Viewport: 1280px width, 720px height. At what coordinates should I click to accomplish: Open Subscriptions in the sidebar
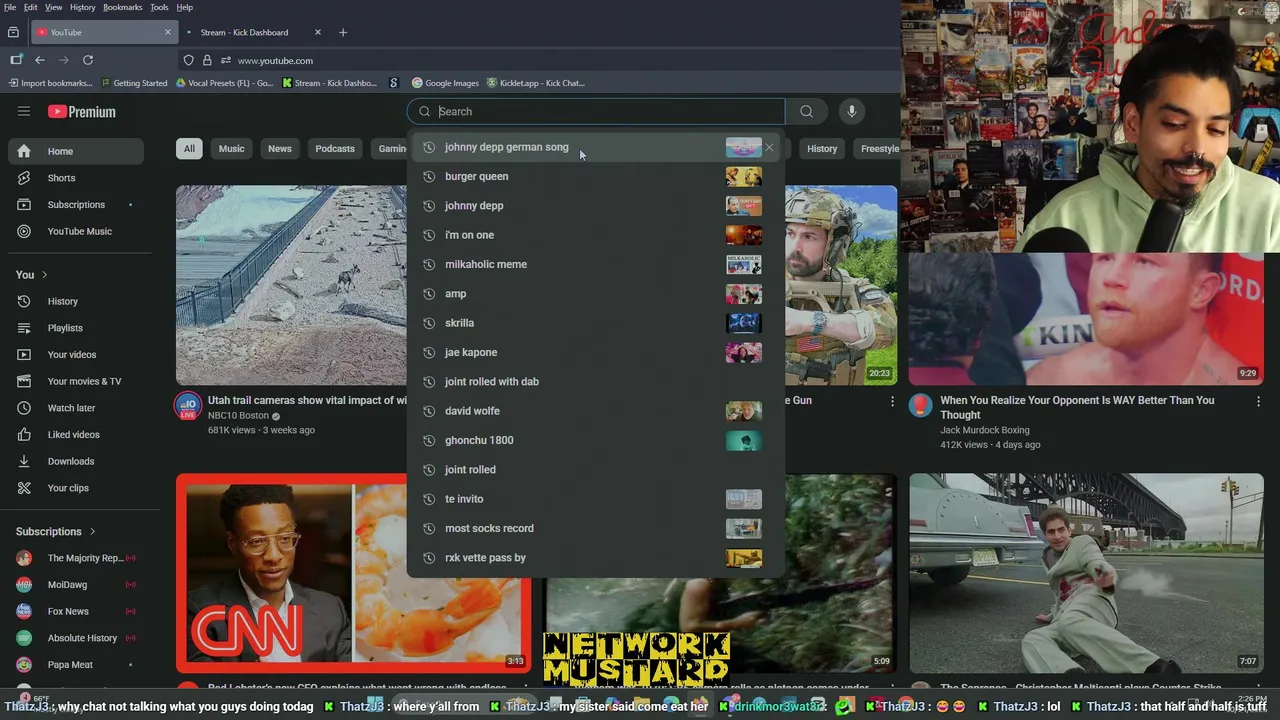click(x=76, y=204)
